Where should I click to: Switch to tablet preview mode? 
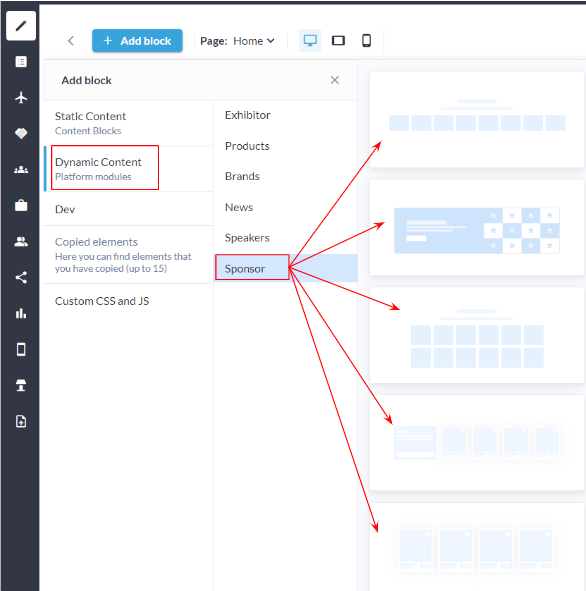point(338,40)
